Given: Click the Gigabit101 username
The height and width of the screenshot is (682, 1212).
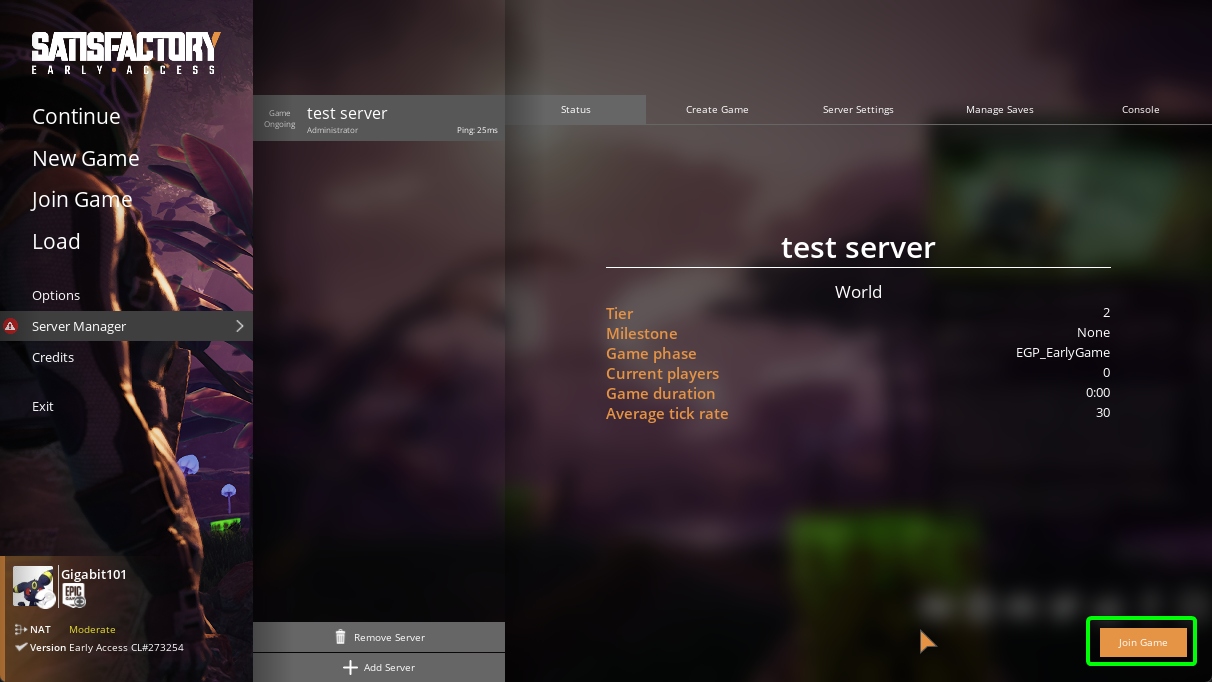Looking at the screenshot, I should point(94,575).
